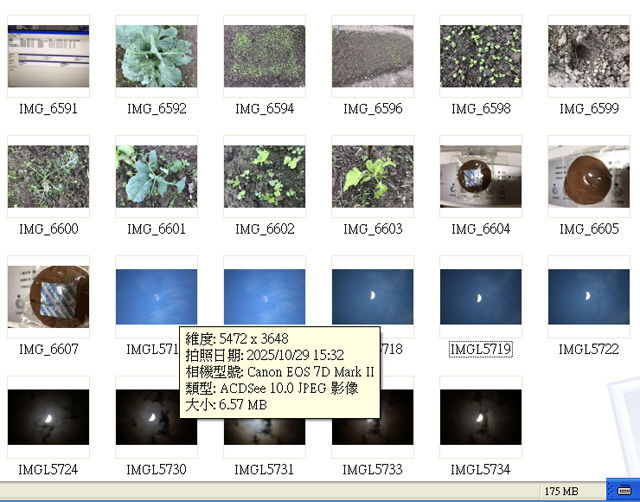Select the IMG_6602 seedlings thumbnail
640x502 pixels.
click(264, 177)
